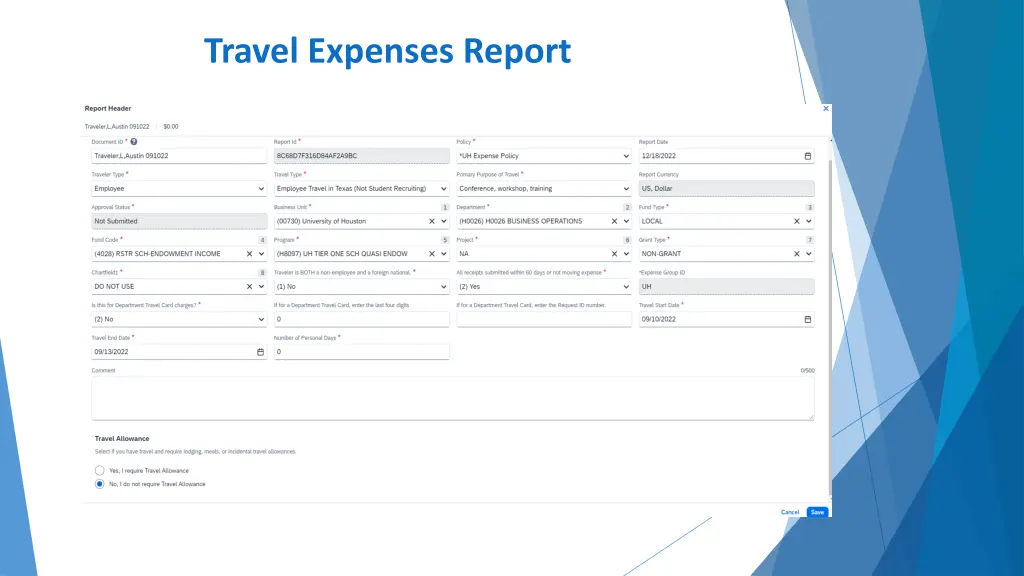Open the Travel Type dropdown
1024x576 pixels.
point(361,189)
